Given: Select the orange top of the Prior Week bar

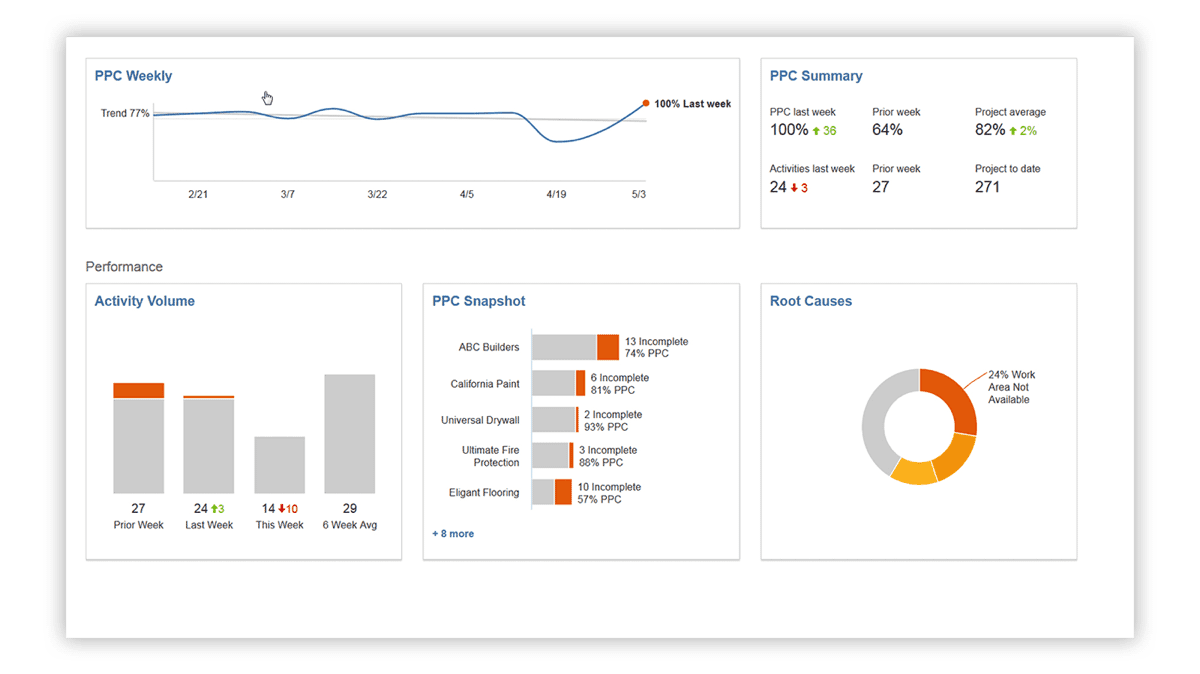Looking at the screenshot, I should (138, 390).
